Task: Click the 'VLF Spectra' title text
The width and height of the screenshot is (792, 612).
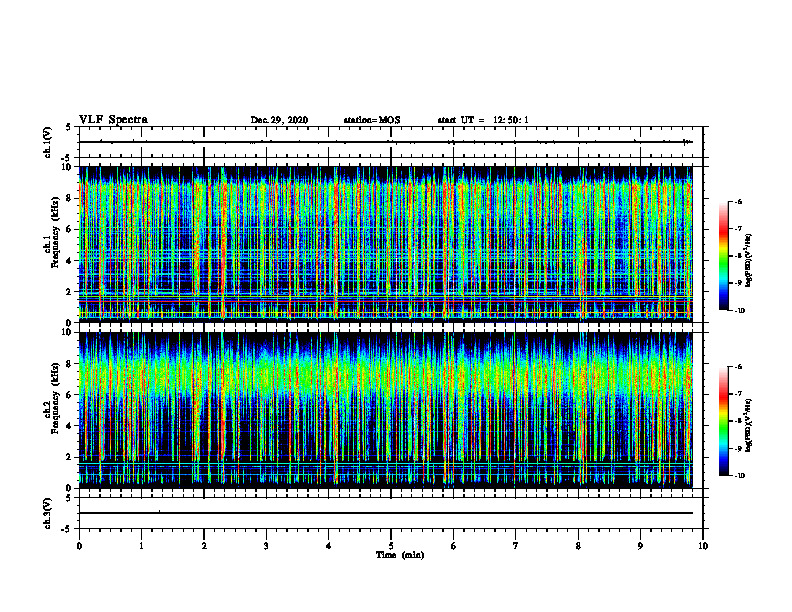Action: pyautogui.click(x=113, y=120)
